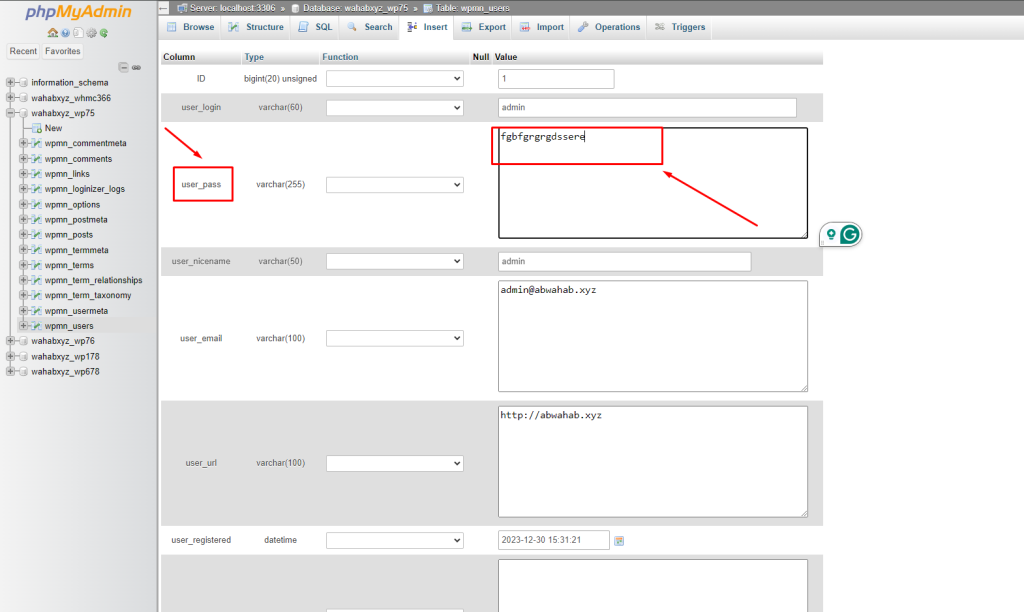The height and width of the screenshot is (612, 1024).
Task: Expand the wahabxyz_wp76 database node
Action: [10, 341]
